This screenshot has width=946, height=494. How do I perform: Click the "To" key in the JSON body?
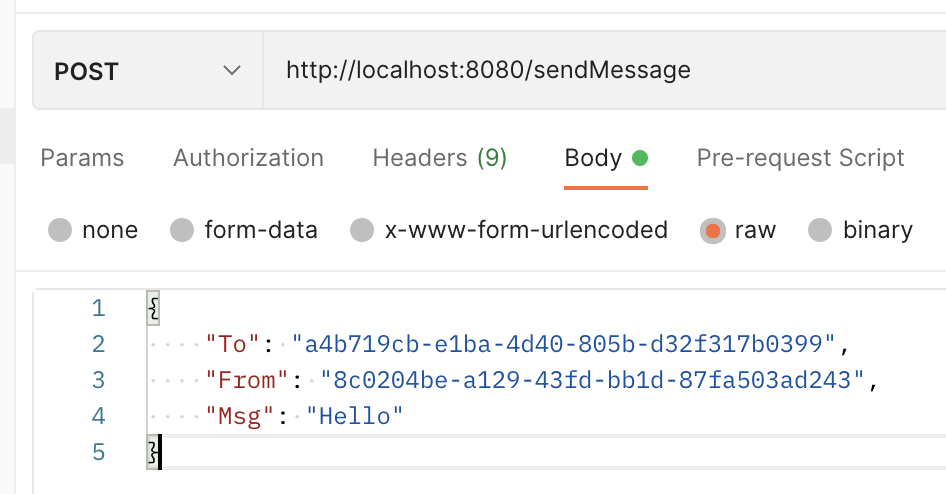pos(232,345)
